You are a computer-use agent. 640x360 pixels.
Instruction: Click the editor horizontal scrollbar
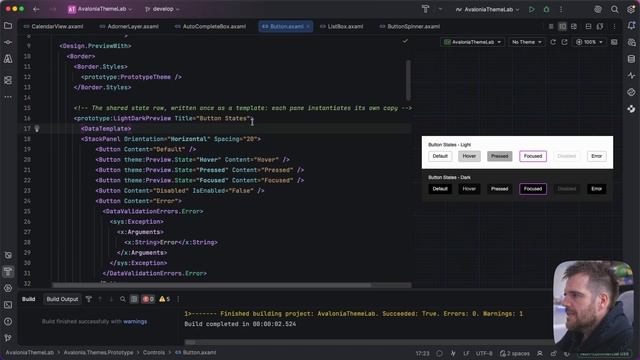tap(211, 285)
